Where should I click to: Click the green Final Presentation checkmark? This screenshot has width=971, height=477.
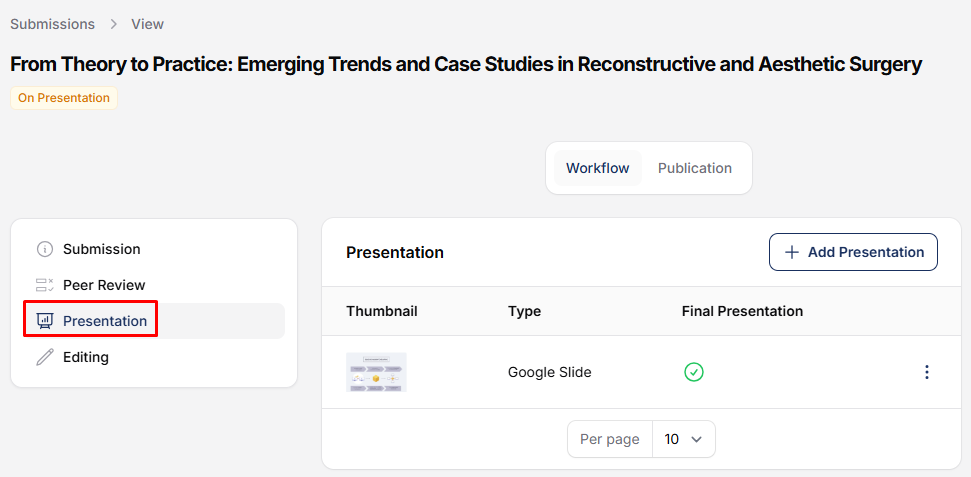693,372
